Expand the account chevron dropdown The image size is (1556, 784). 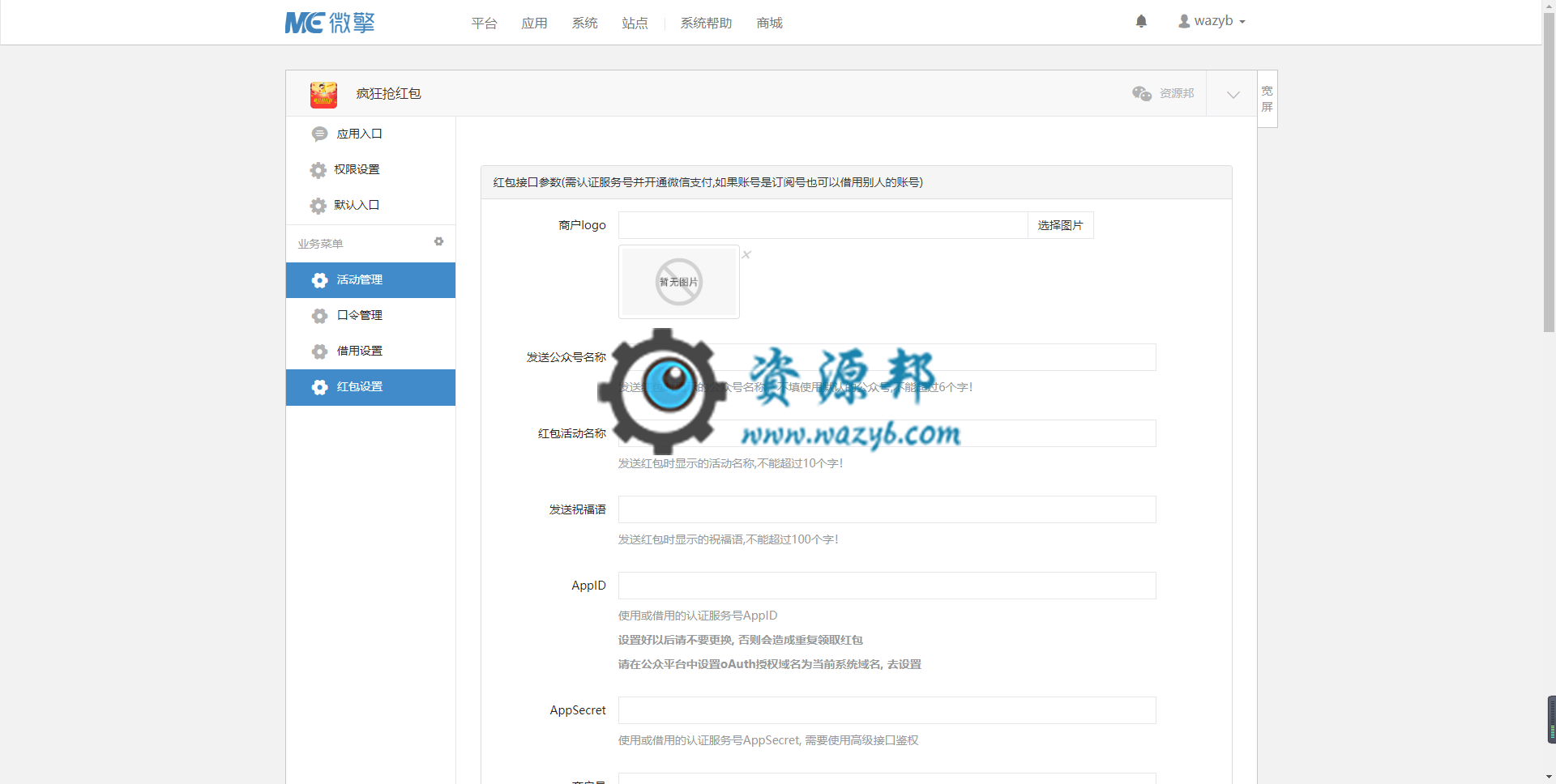point(1233,94)
